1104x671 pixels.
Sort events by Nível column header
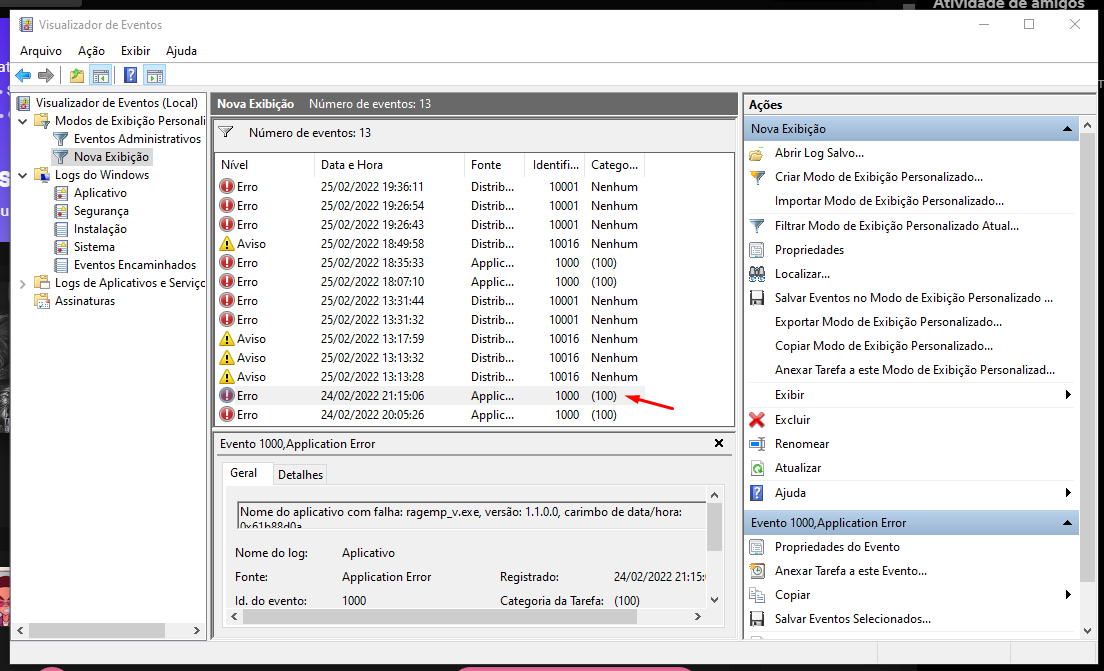click(264, 165)
